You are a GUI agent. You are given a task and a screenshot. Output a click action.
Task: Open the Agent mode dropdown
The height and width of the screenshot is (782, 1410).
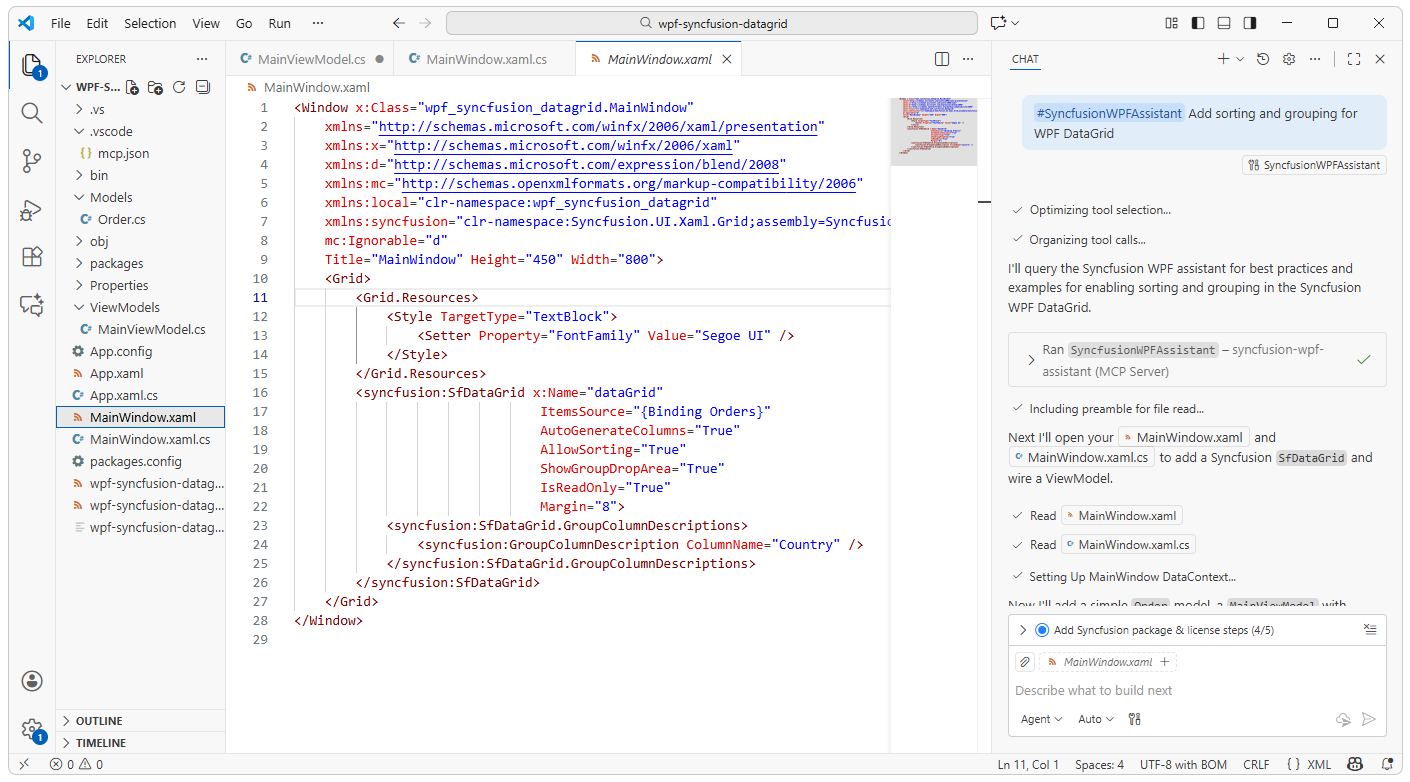coord(1040,719)
